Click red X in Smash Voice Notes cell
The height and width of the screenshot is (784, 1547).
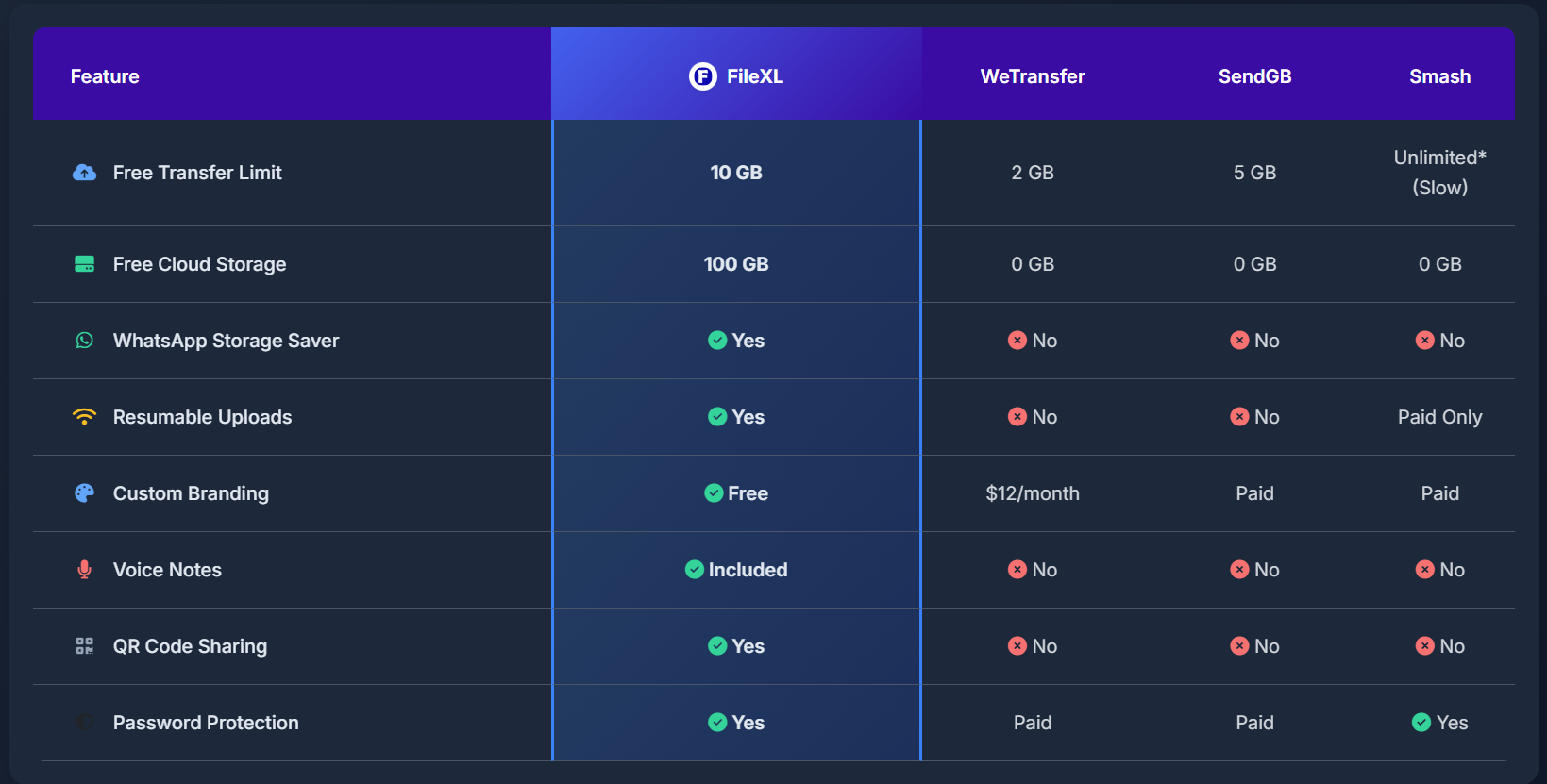(x=1425, y=570)
